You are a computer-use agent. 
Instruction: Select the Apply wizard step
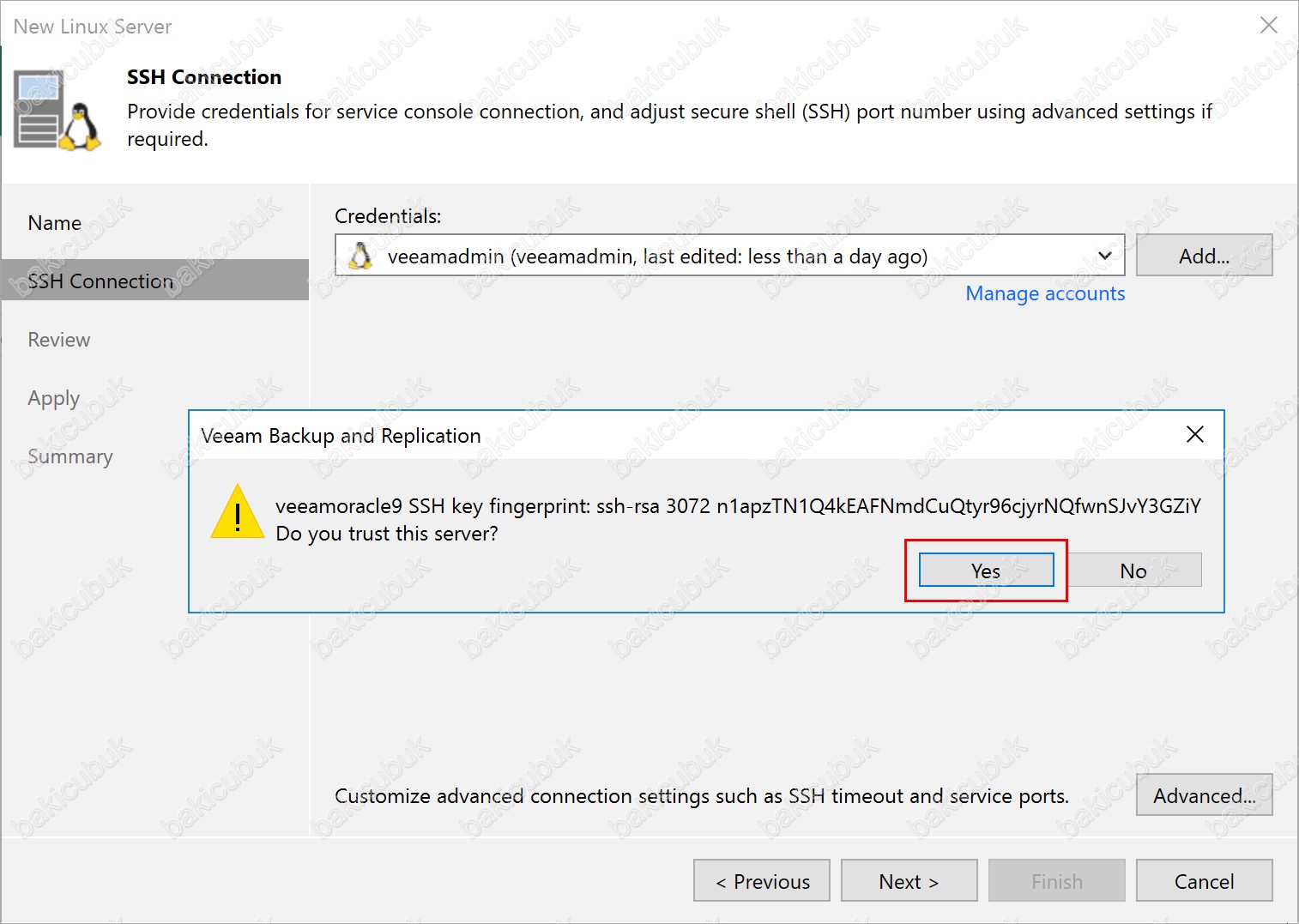point(54,399)
